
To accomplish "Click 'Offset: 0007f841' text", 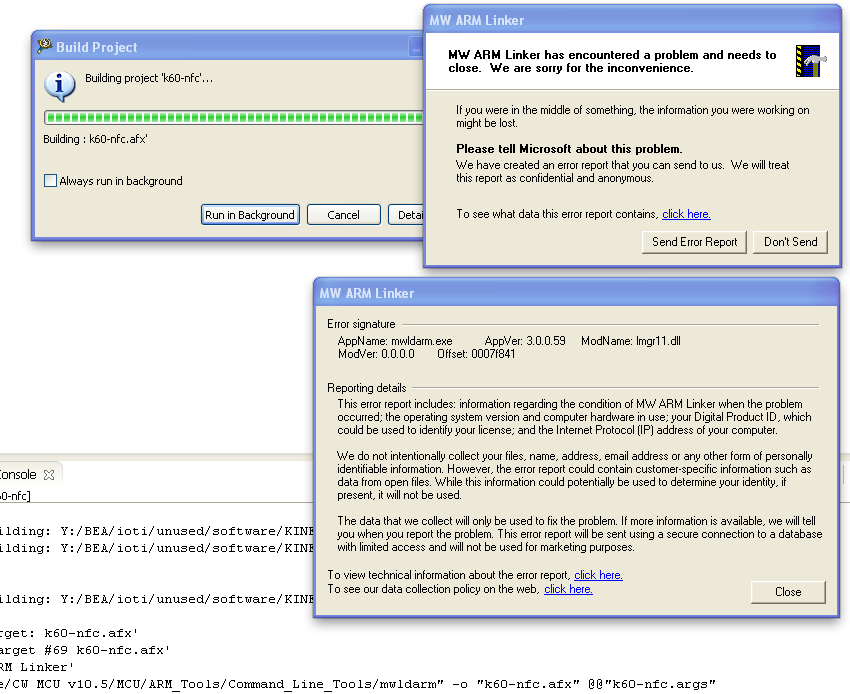I will [x=476, y=354].
